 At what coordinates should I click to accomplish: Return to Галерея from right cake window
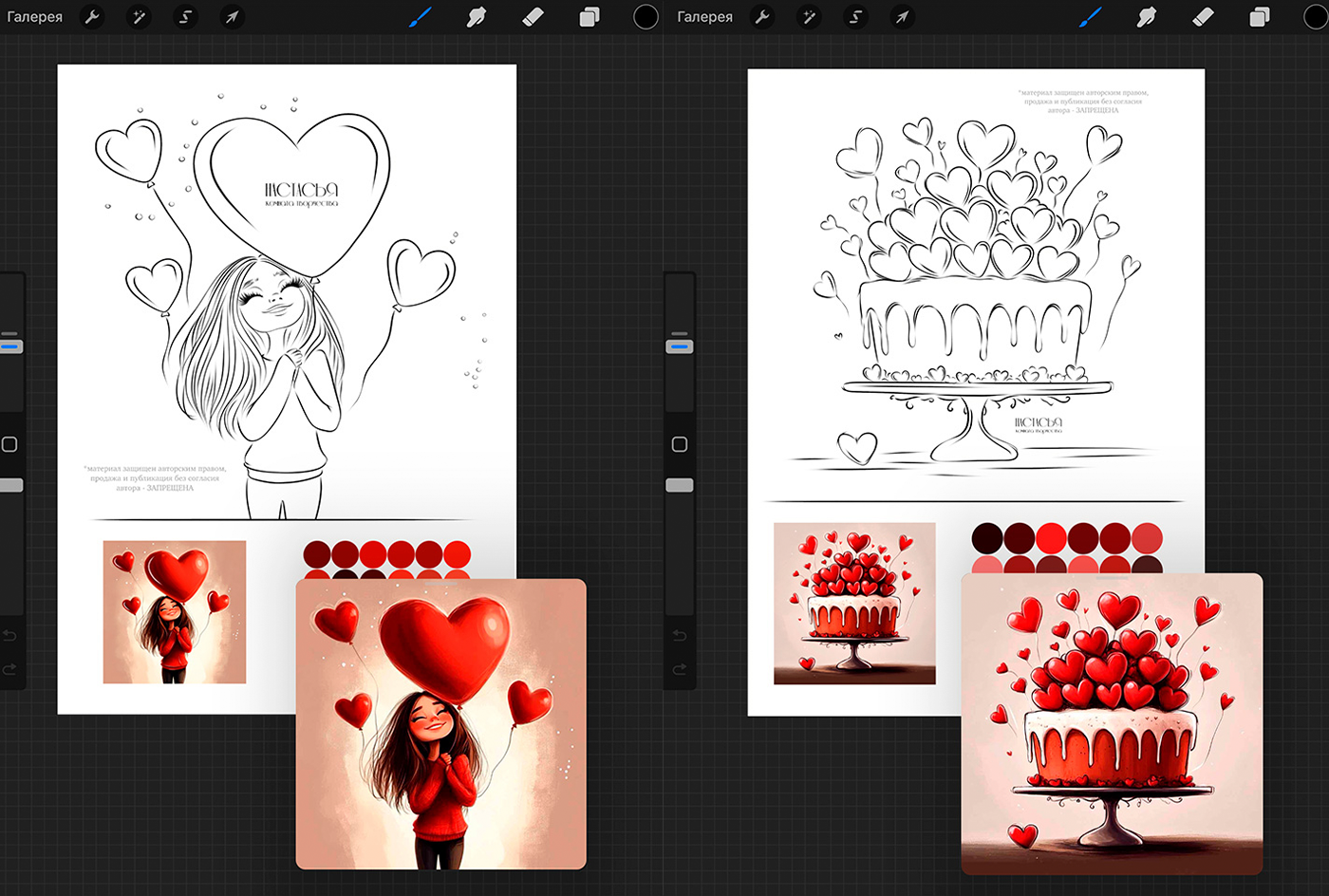click(x=704, y=17)
